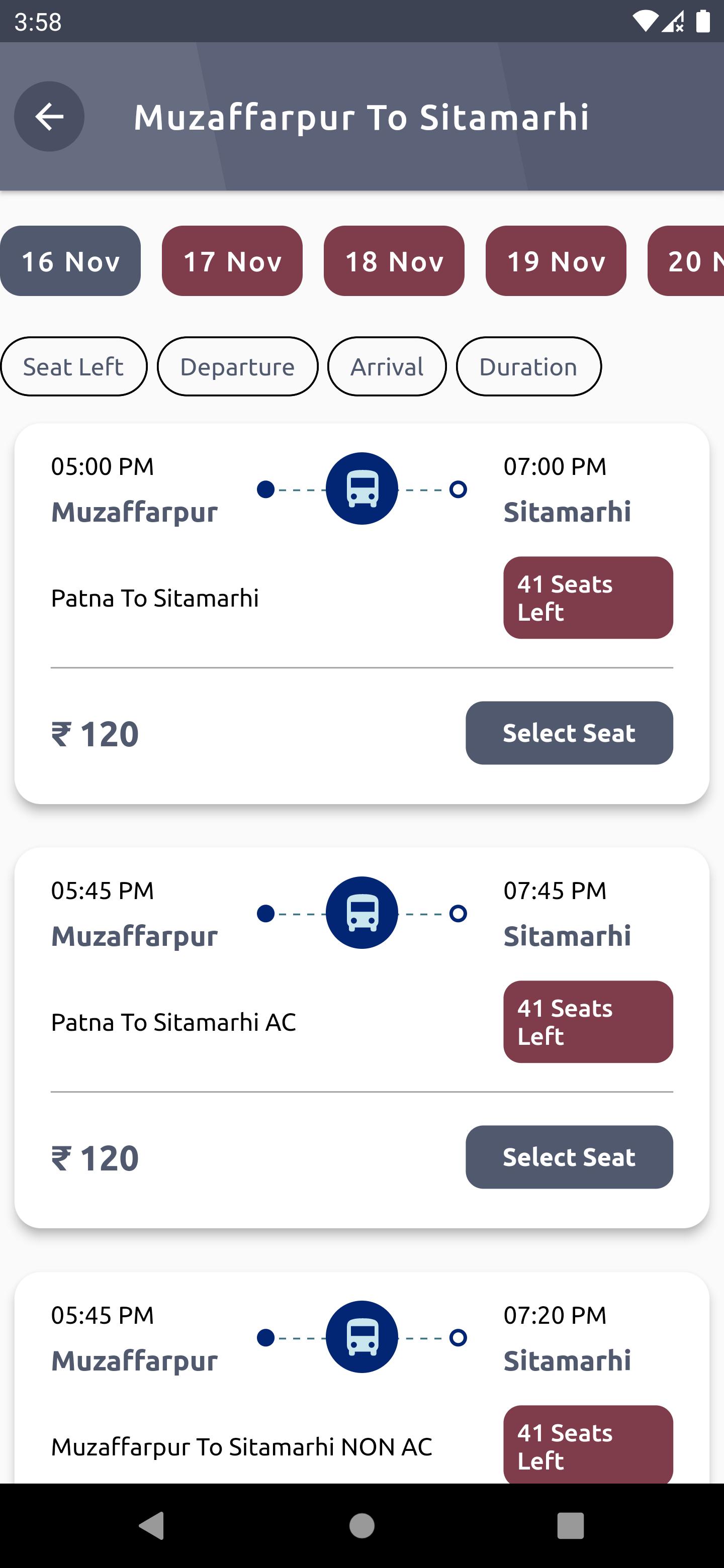
Task: Switch to the 17 Nov date
Action: click(232, 261)
